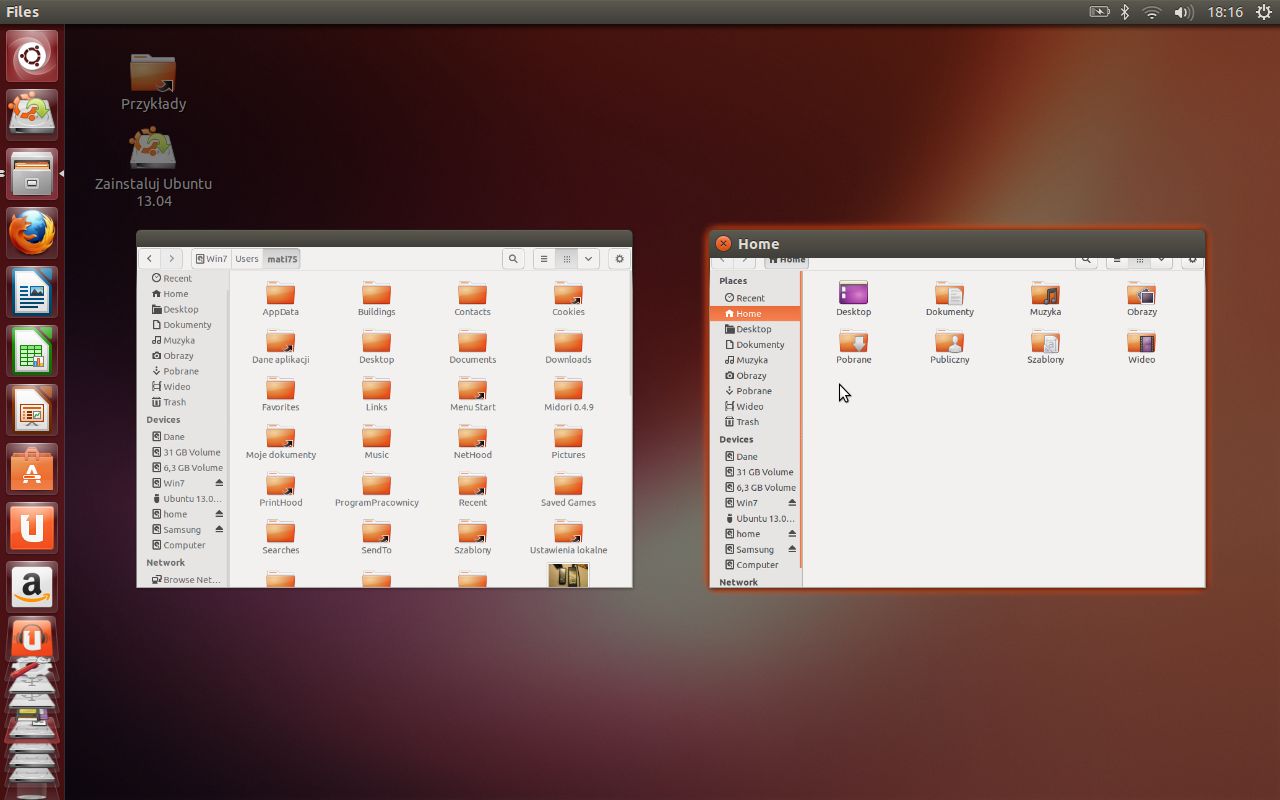Open the Downloads folder
The width and height of the screenshot is (1280, 800).
568,347
